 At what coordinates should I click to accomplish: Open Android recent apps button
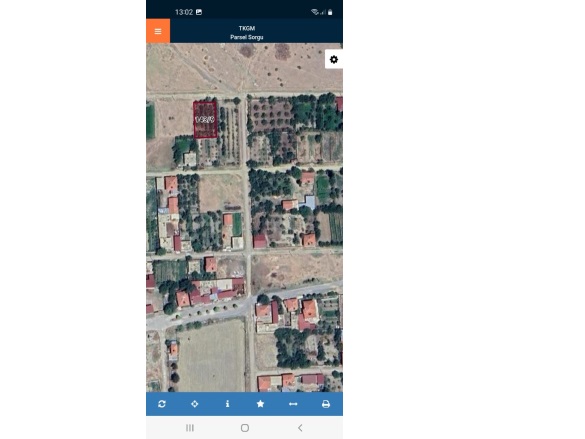point(190,428)
